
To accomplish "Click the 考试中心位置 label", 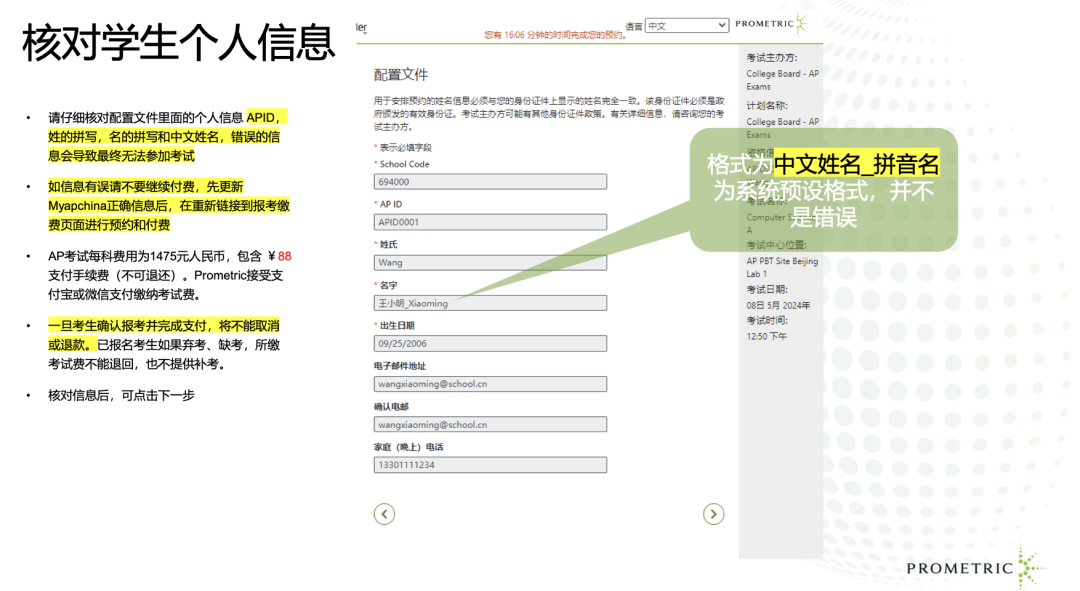I will [776, 245].
